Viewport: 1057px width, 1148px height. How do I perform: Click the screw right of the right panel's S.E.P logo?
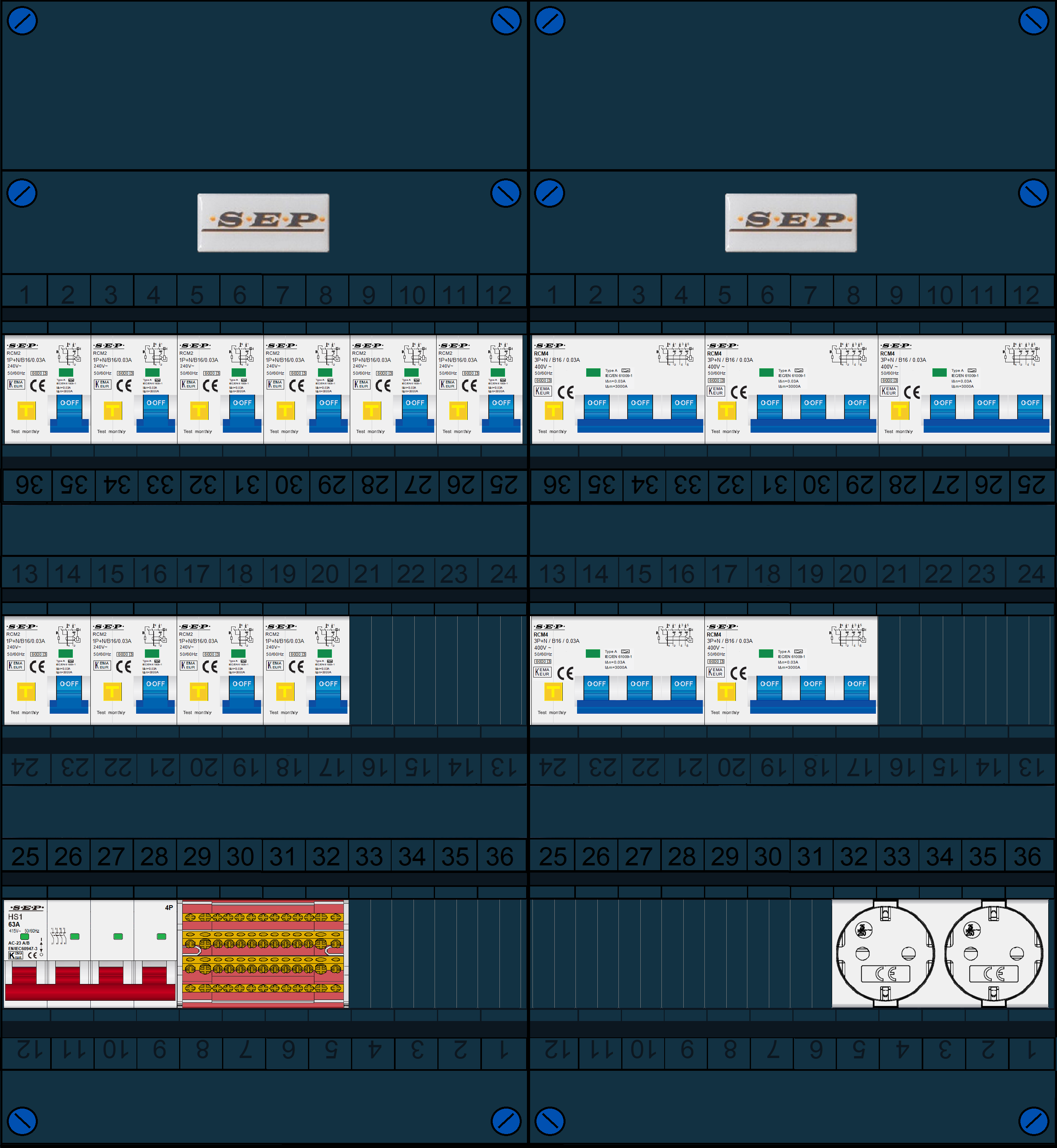pos(1034,193)
